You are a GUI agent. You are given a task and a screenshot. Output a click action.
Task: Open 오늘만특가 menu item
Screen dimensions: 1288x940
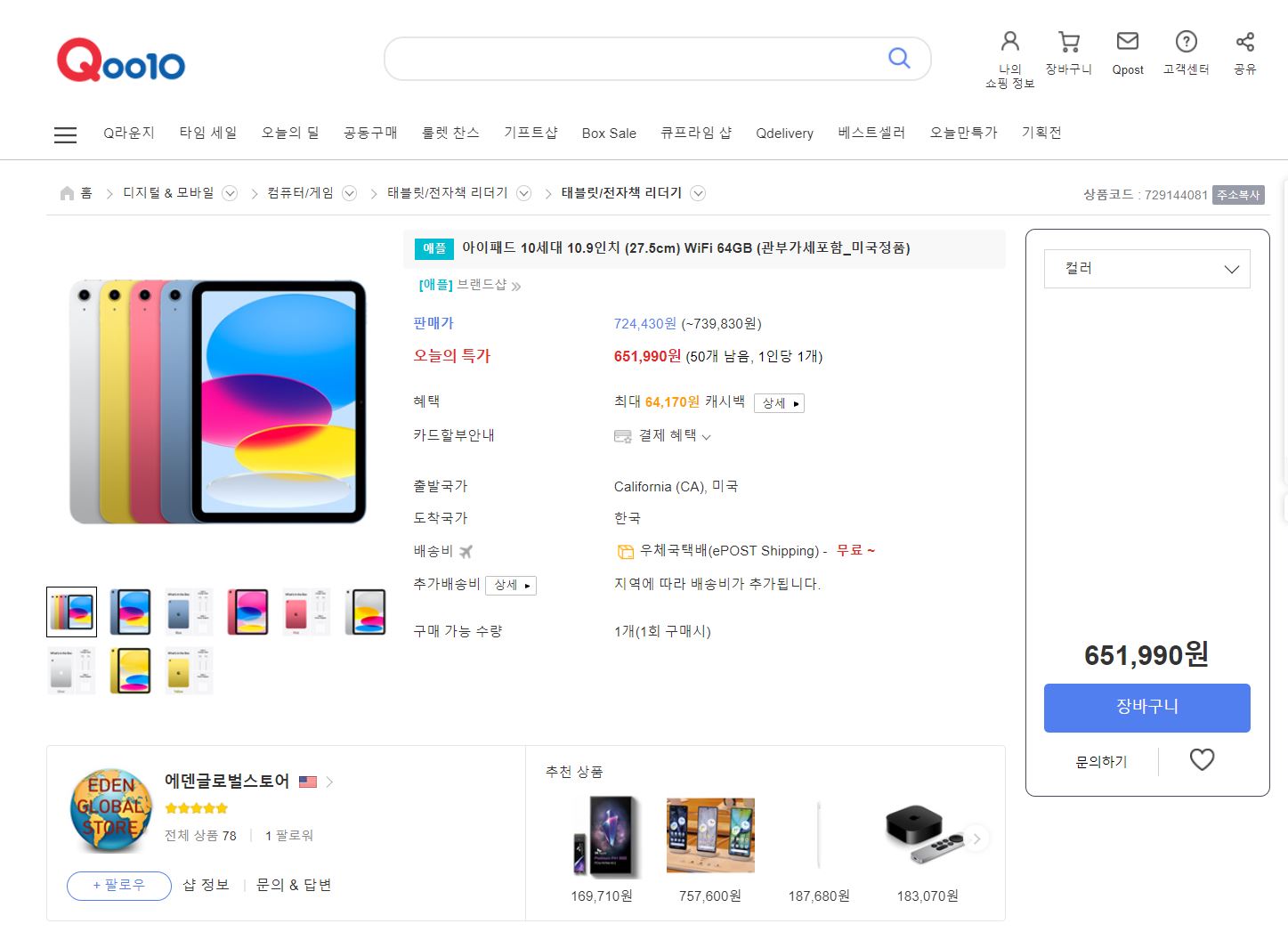tap(964, 133)
